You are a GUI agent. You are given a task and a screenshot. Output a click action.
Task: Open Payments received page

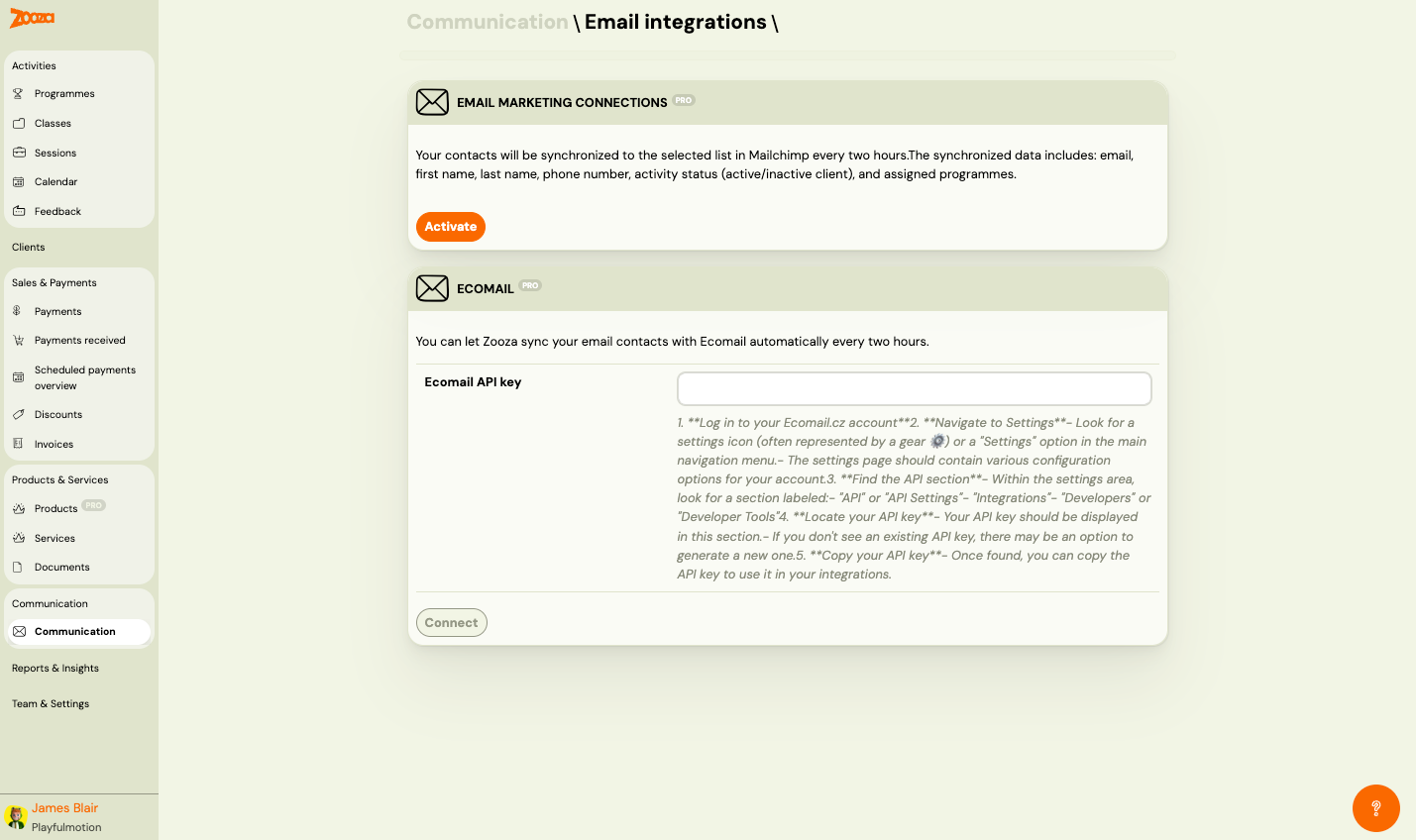pos(79,340)
